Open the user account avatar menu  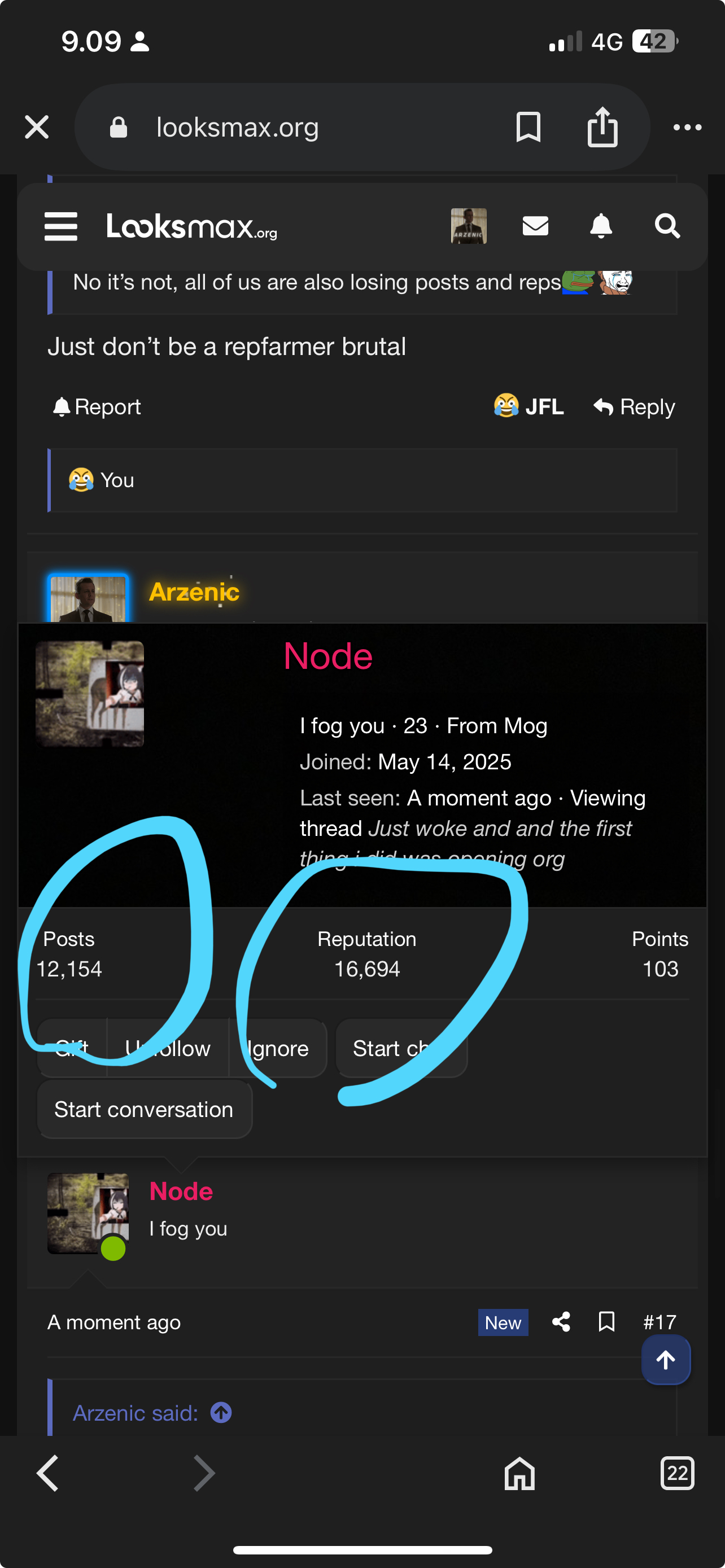468,226
